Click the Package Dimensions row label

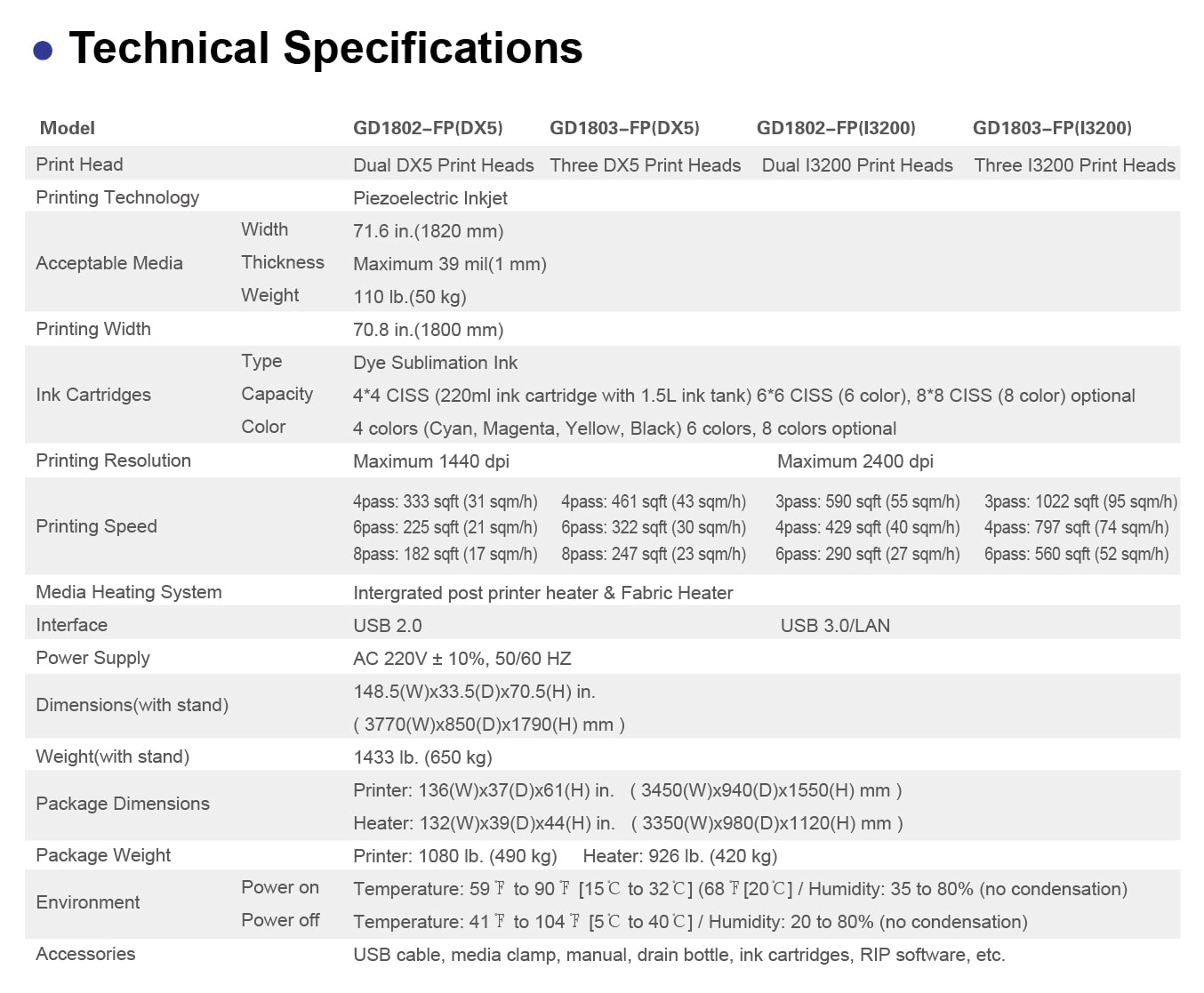pos(123,804)
